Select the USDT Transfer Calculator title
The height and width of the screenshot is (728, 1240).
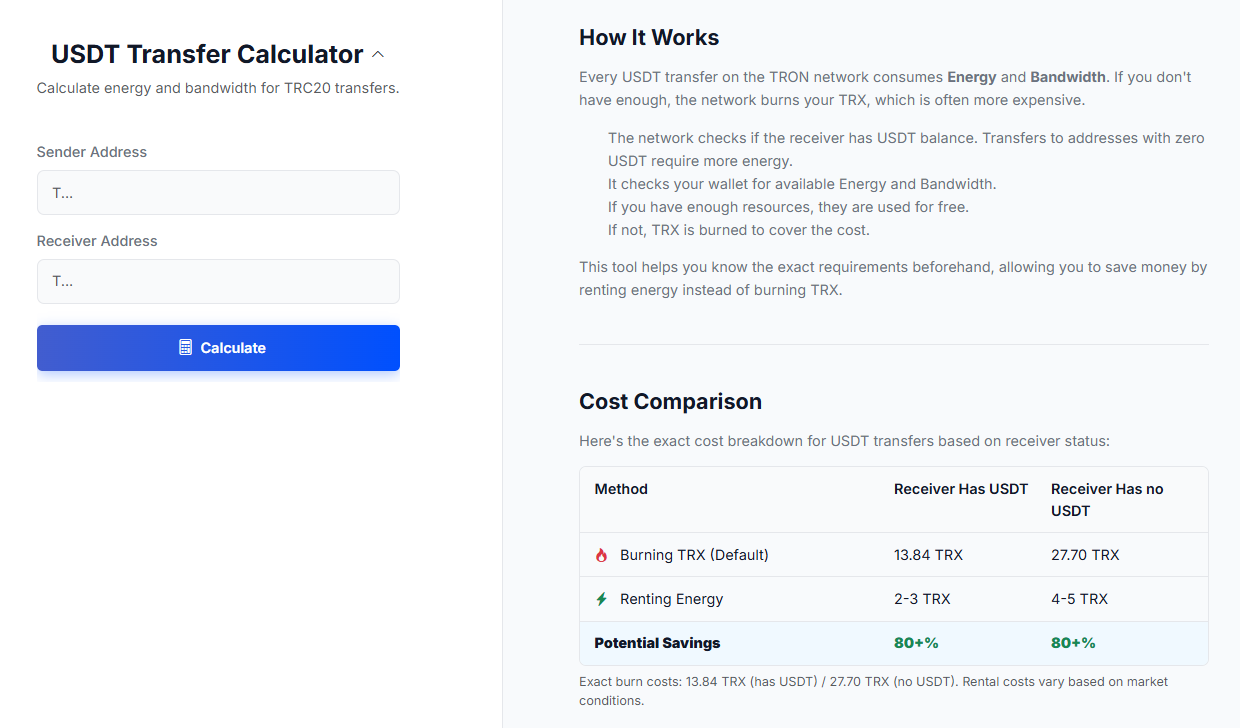click(x=207, y=54)
